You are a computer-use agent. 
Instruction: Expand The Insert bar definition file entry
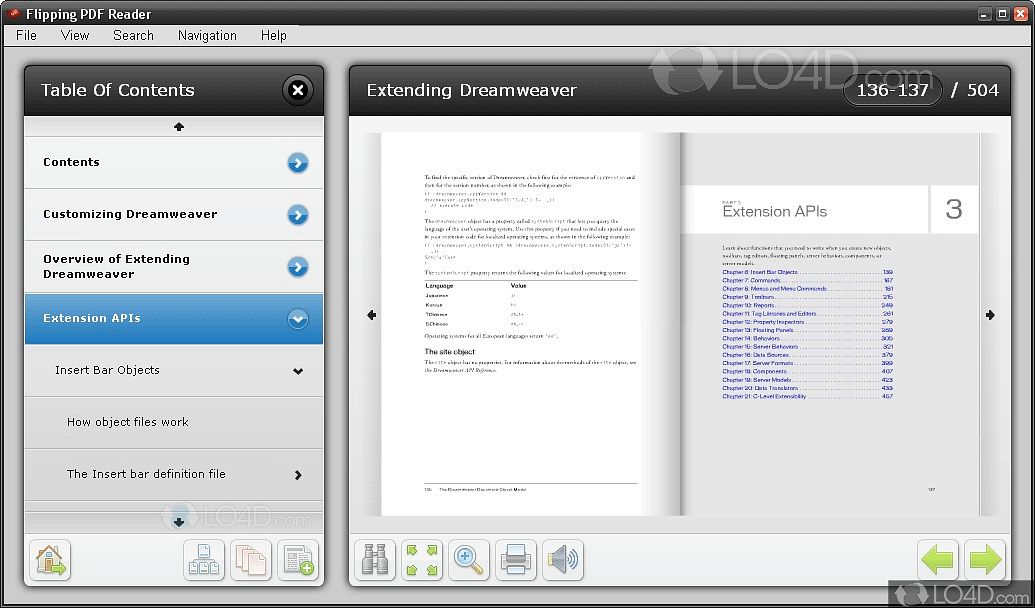point(298,475)
